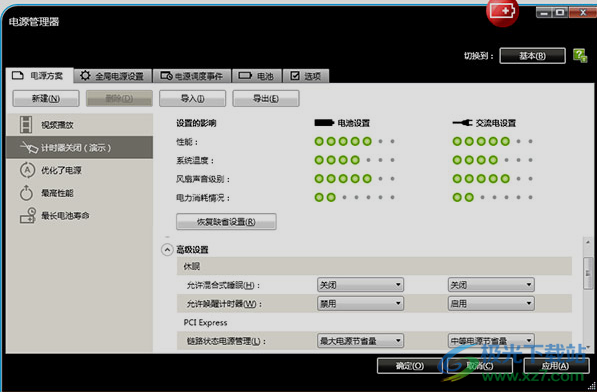Confirm with the 确定(O) button
The image size is (597, 392).
tap(410, 366)
